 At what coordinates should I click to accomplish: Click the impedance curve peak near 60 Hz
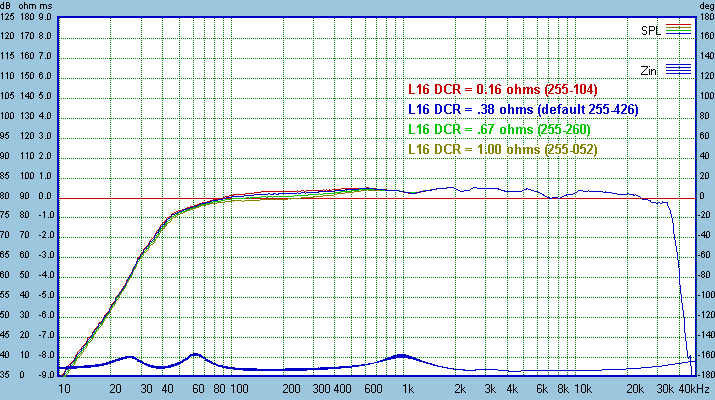[x=196, y=353]
